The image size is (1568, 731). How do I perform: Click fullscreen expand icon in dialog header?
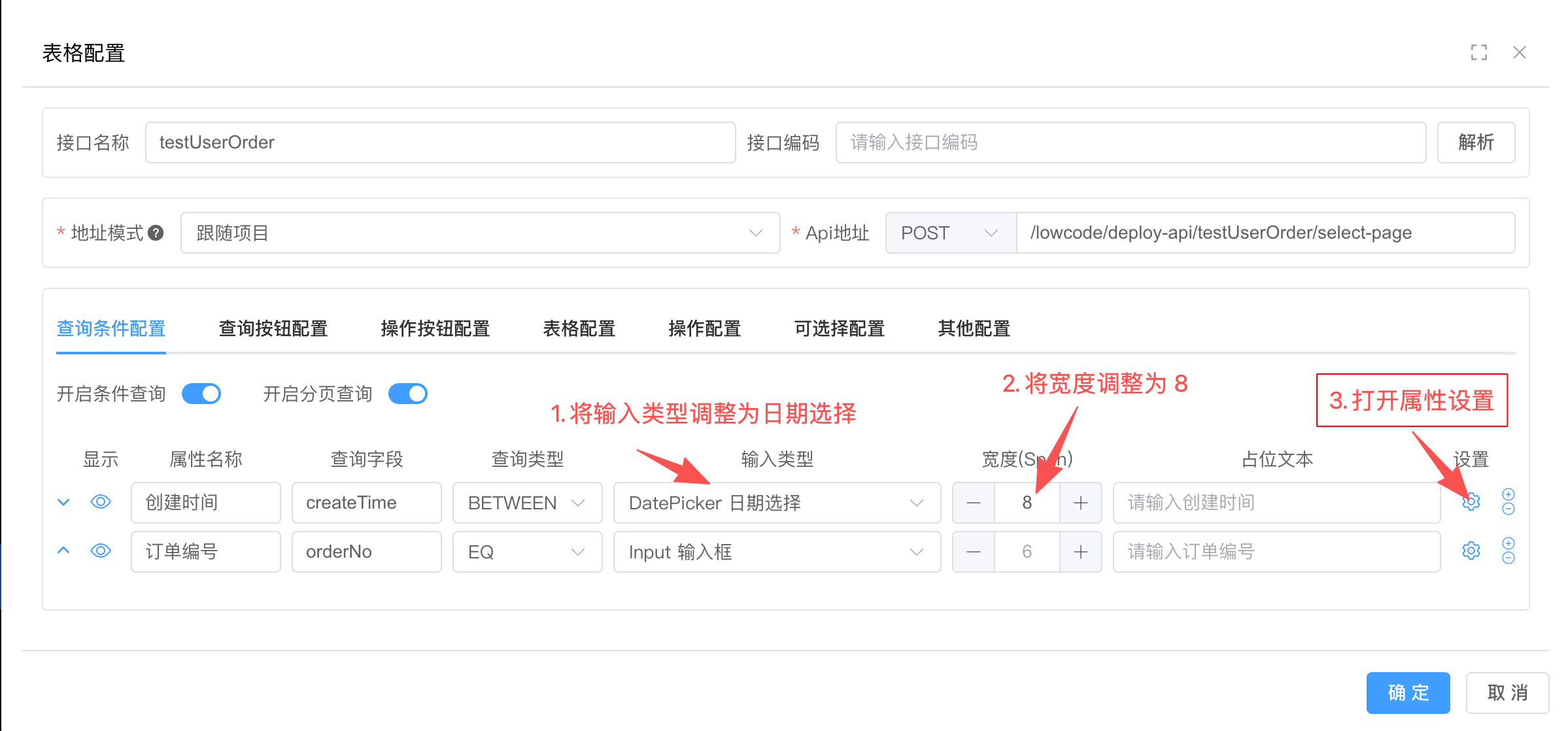pyautogui.click(x=1478, y=52)
